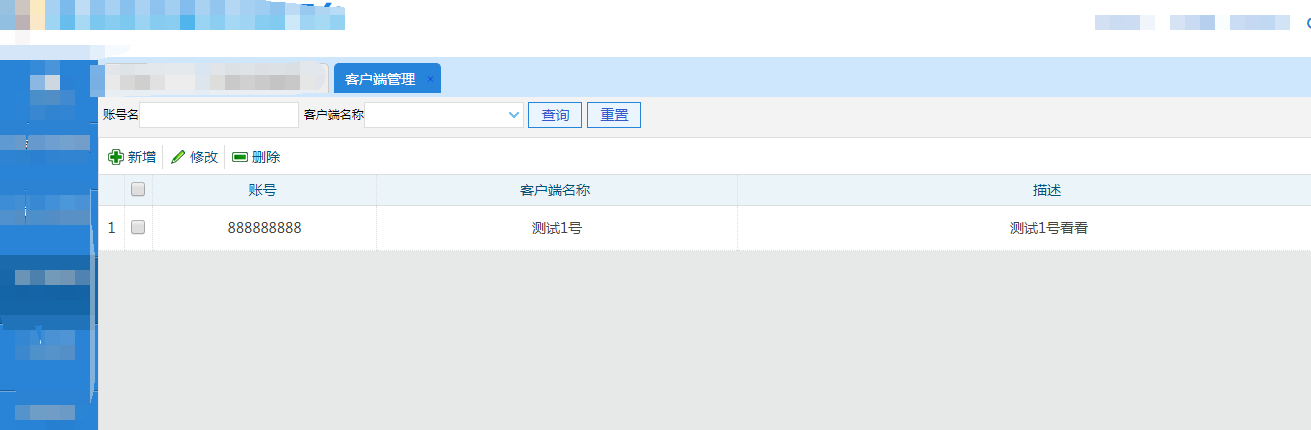The height and width of the screenshot is (430, 1311).
Task: Open the blurred tab left of 客户端管理
Action: (215, 79)
